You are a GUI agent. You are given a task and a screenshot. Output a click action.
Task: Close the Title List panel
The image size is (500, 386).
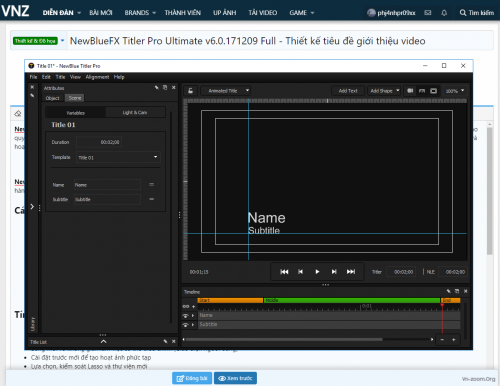pos(174,342)
